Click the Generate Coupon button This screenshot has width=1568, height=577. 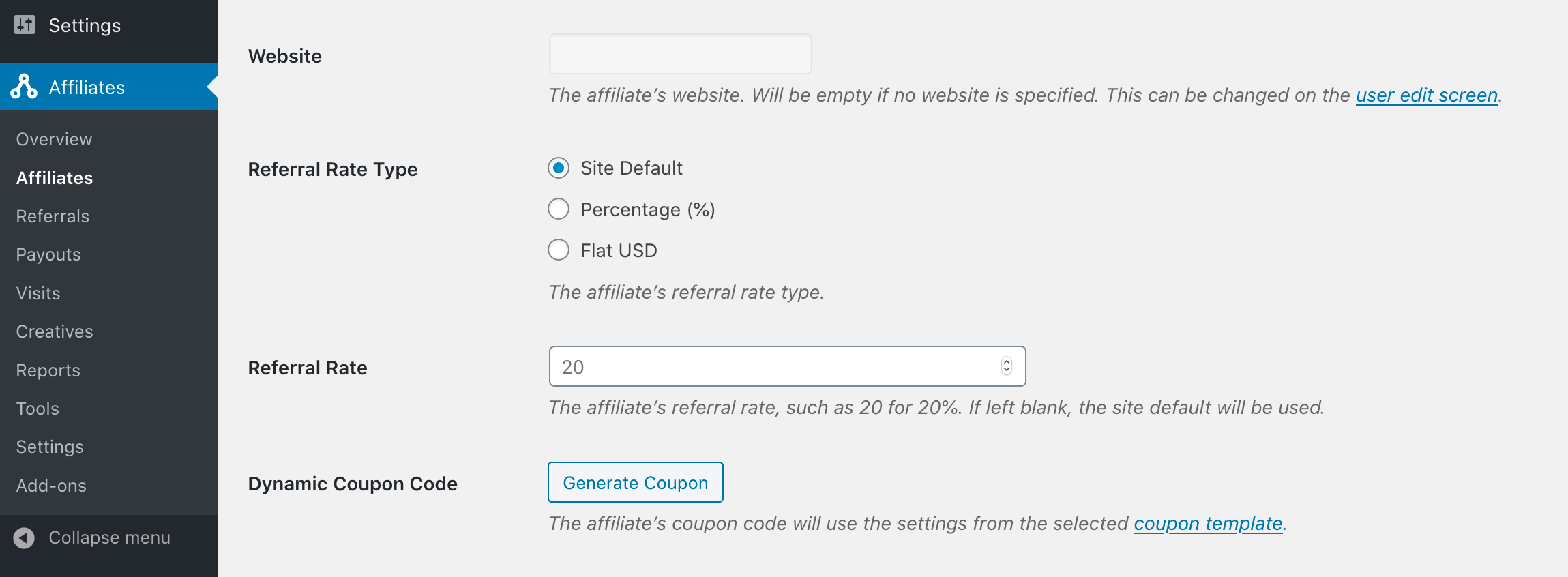point(636,482)
